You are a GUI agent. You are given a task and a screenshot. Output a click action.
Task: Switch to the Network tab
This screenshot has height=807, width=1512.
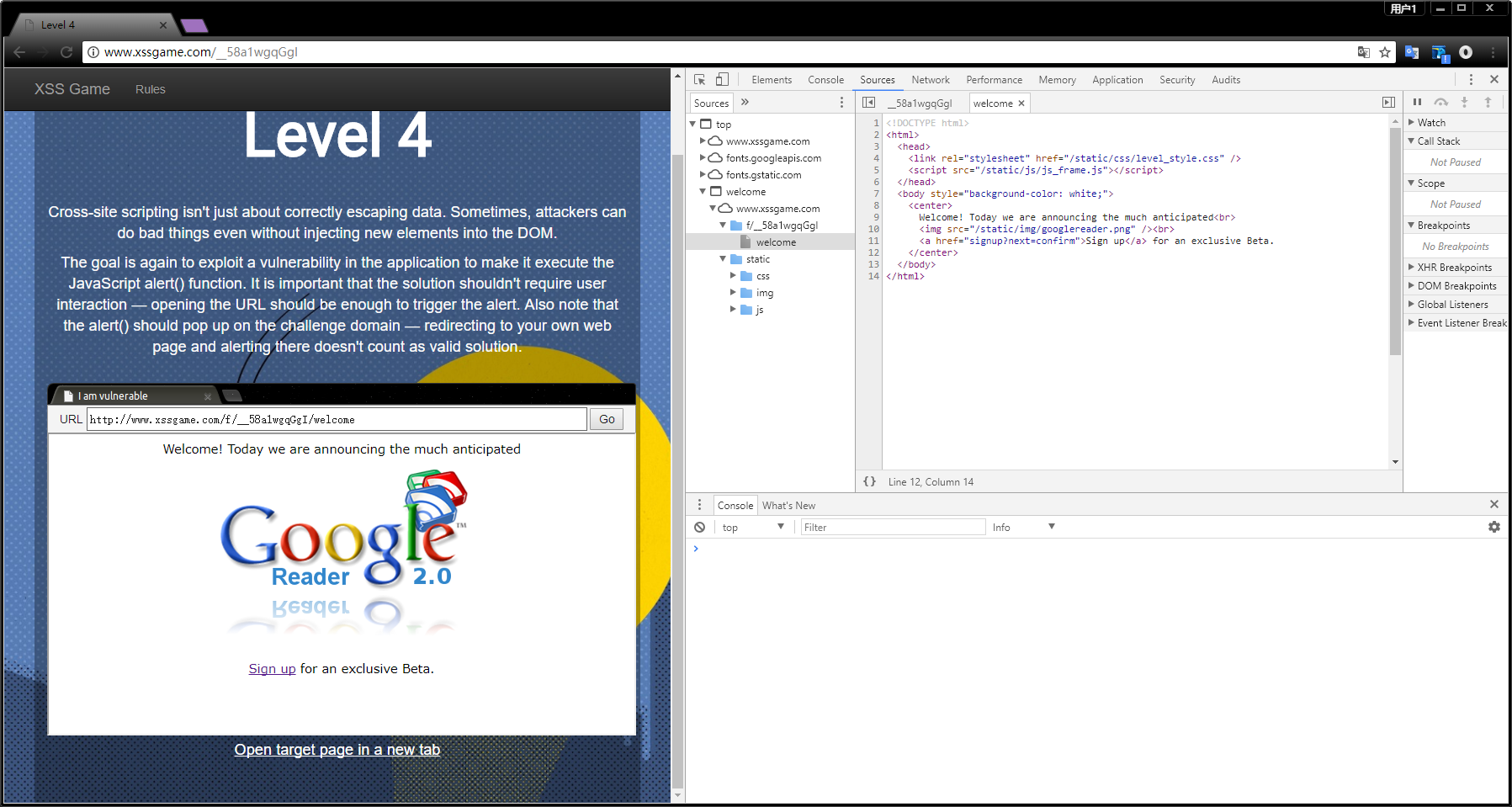point(930,80)
